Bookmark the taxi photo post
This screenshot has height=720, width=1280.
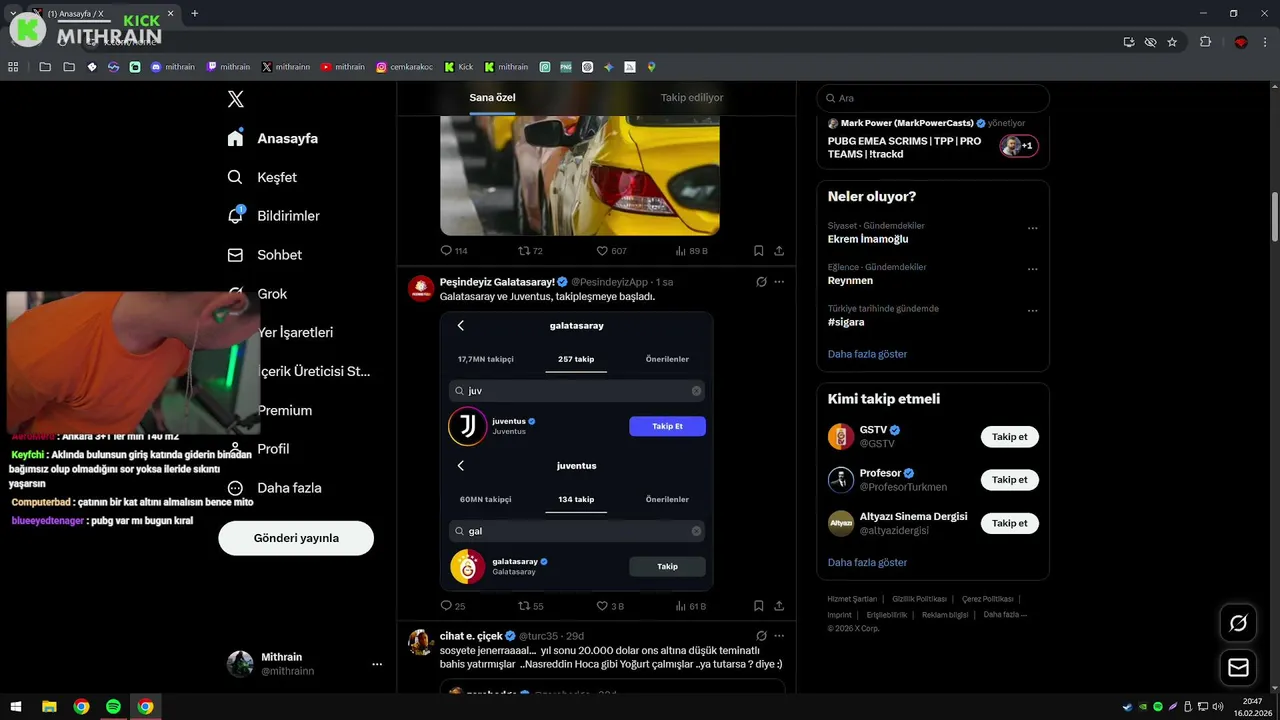click(759, 251)
